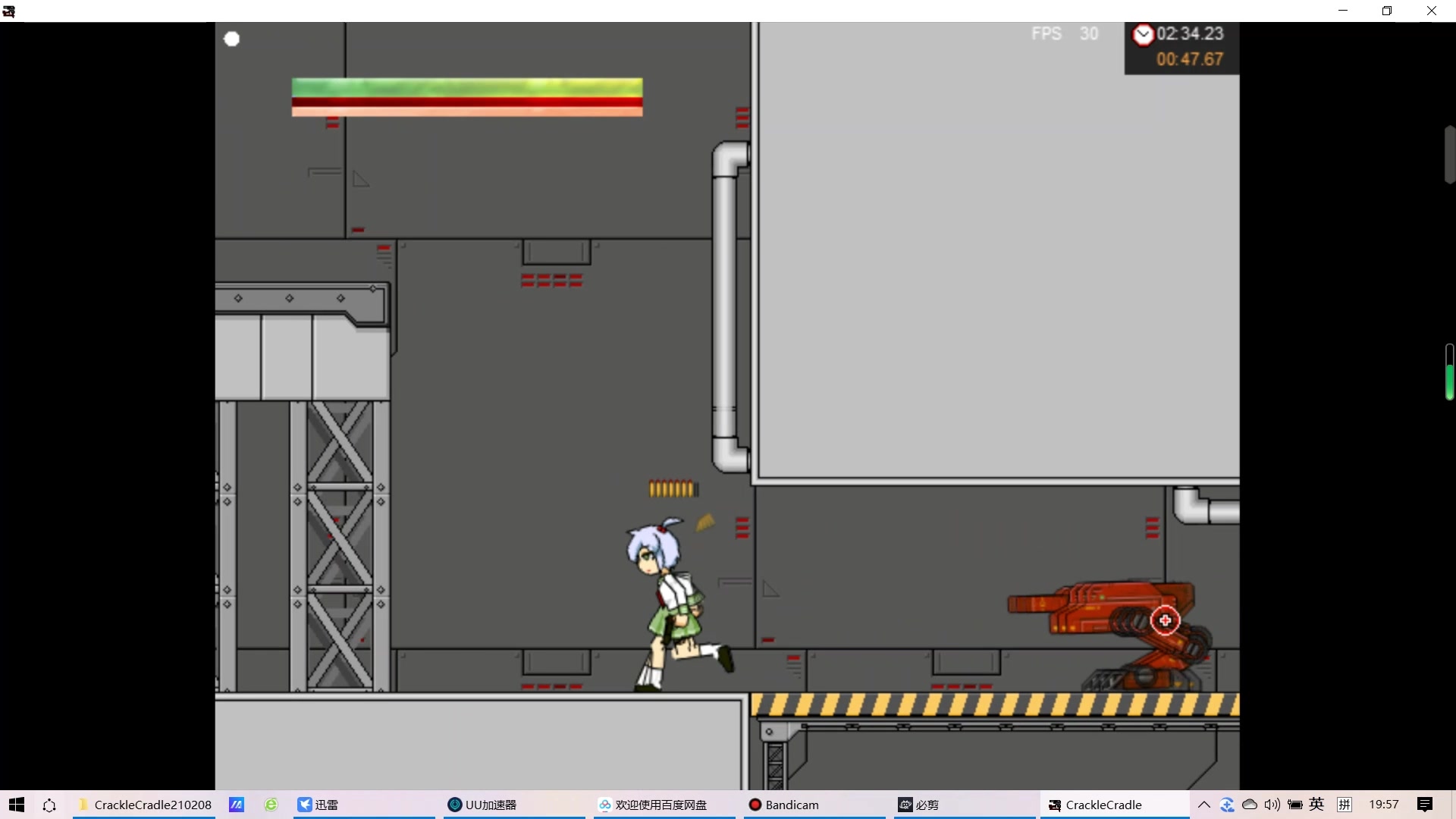1456x819 pixels.
Task: Open the green browser icon in taskbar
Action: click(271, 805)
